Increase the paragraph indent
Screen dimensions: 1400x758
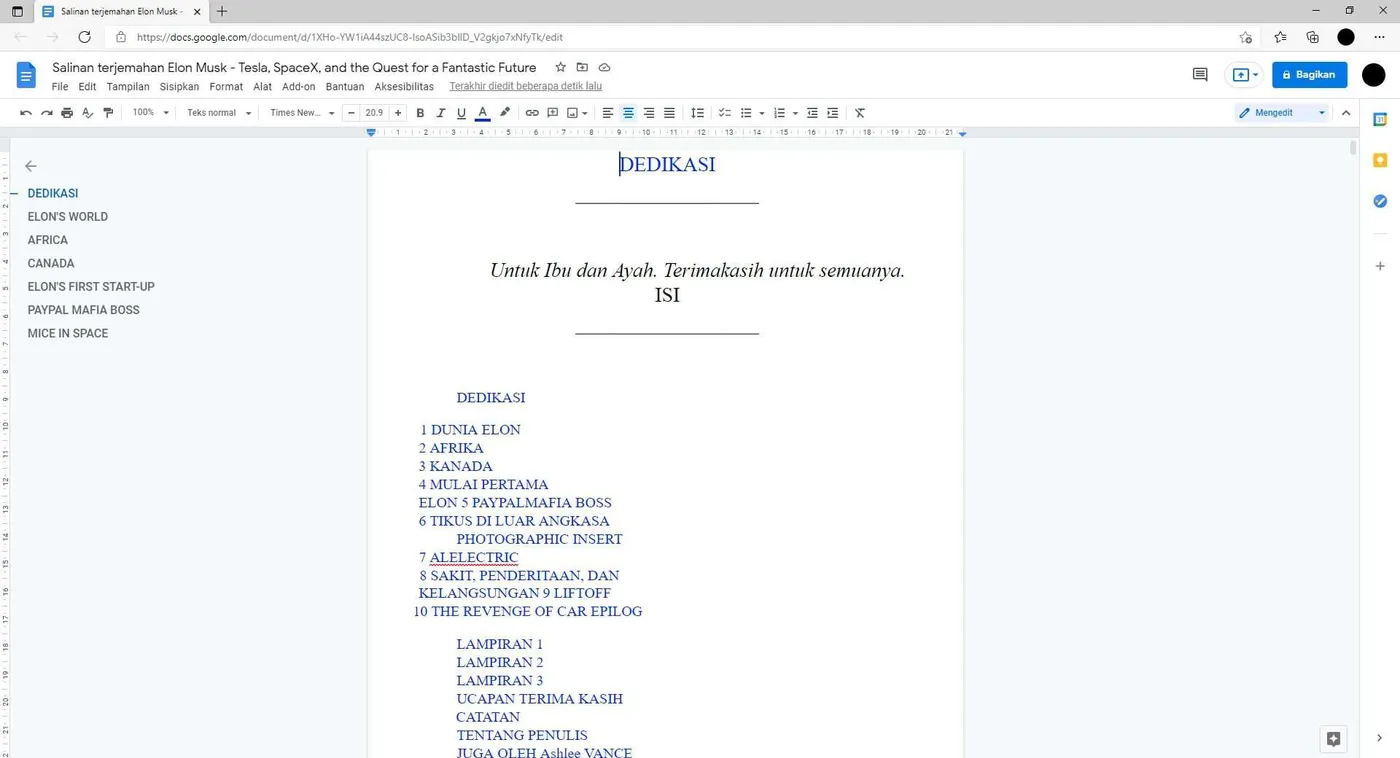(x=832, y=113)
